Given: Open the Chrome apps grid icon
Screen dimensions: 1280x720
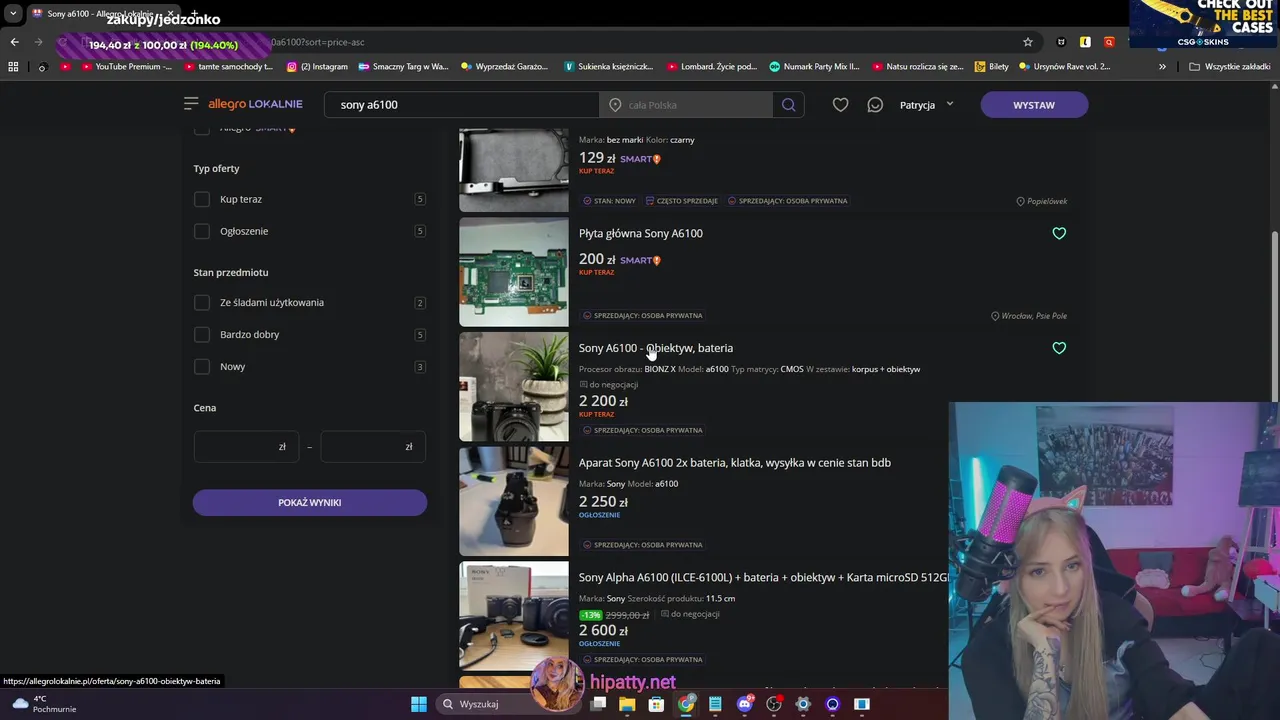Looking at the screenshot, I should coord(13,67).
